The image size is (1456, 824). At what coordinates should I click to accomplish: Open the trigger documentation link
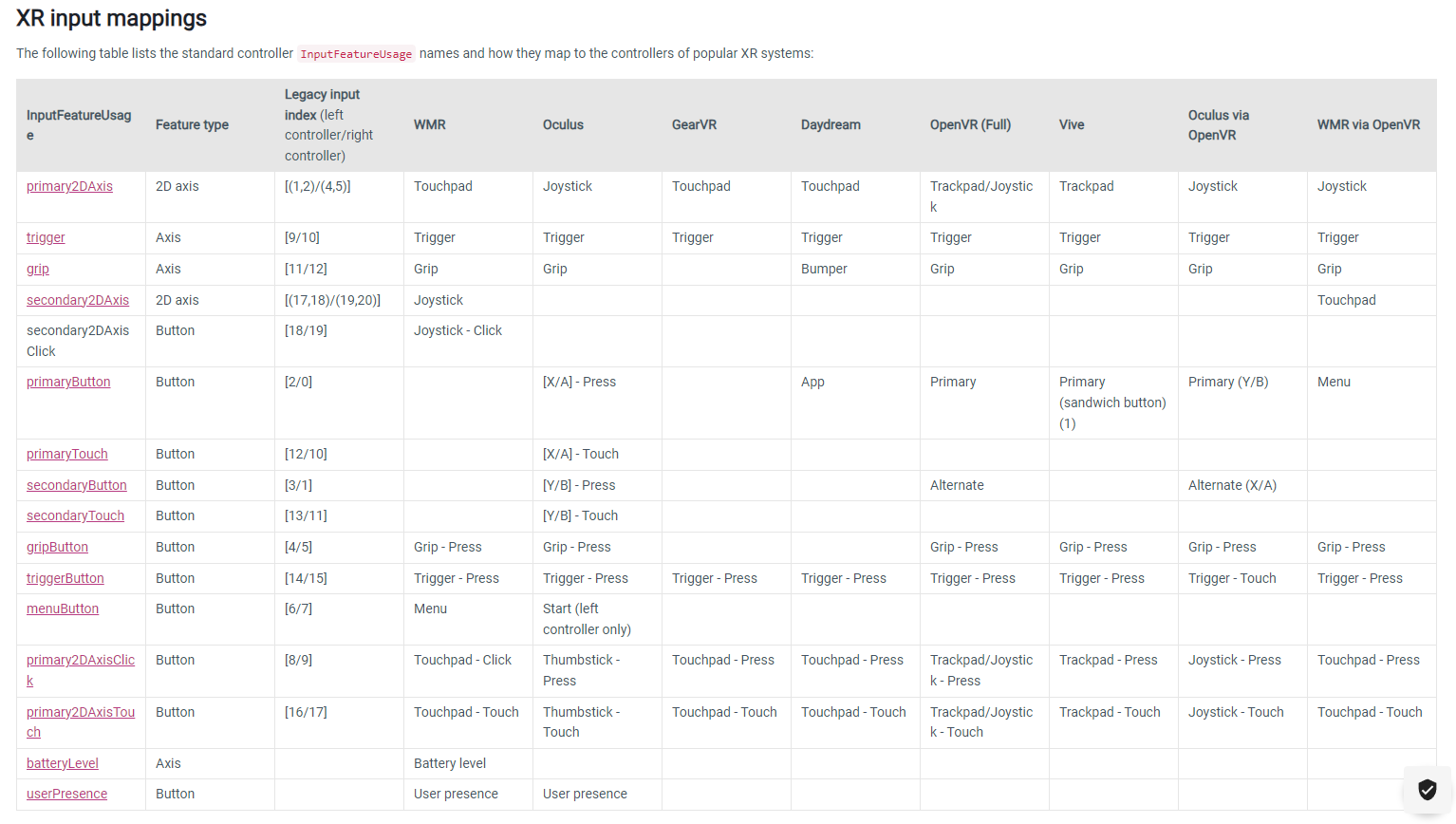click(x=46, y=237)
